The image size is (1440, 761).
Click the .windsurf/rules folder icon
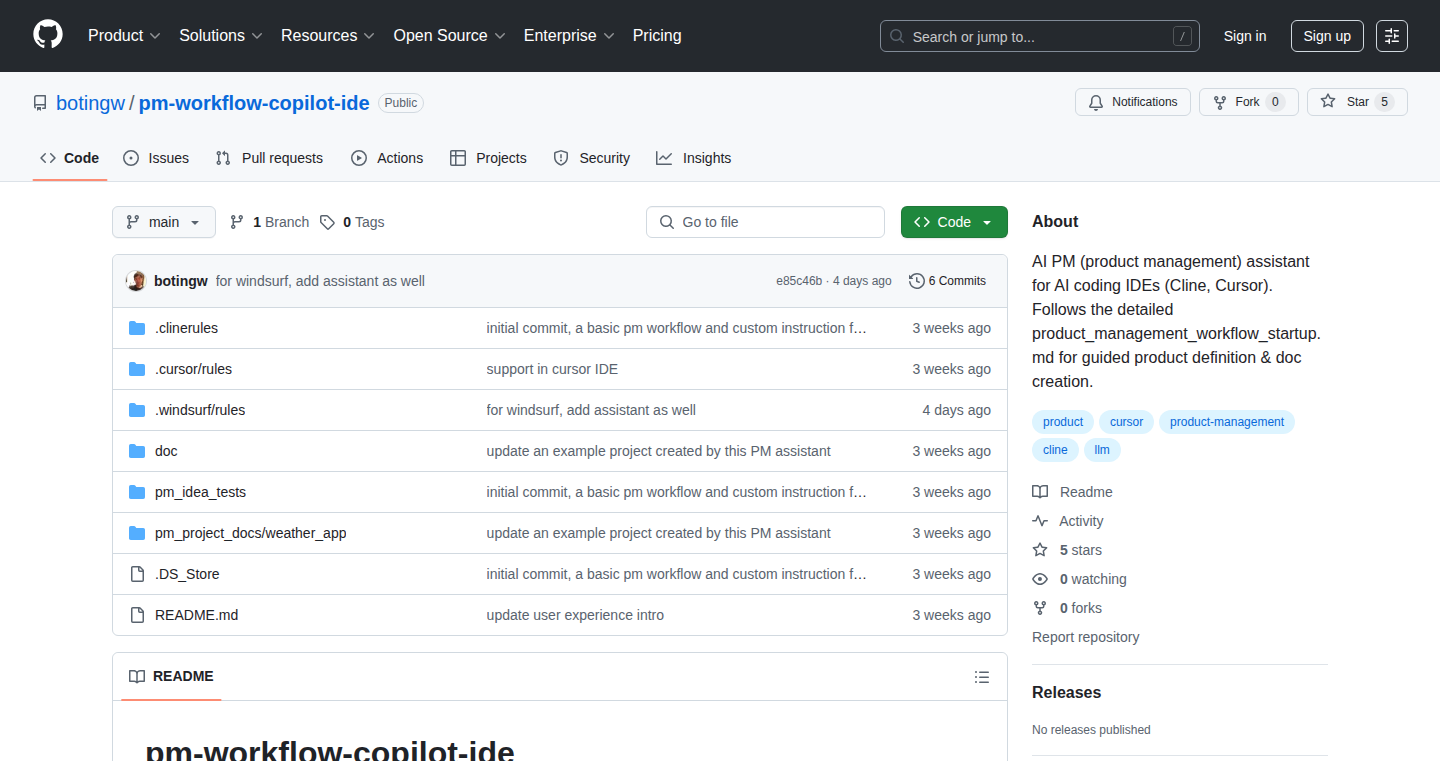coord(137,410)
